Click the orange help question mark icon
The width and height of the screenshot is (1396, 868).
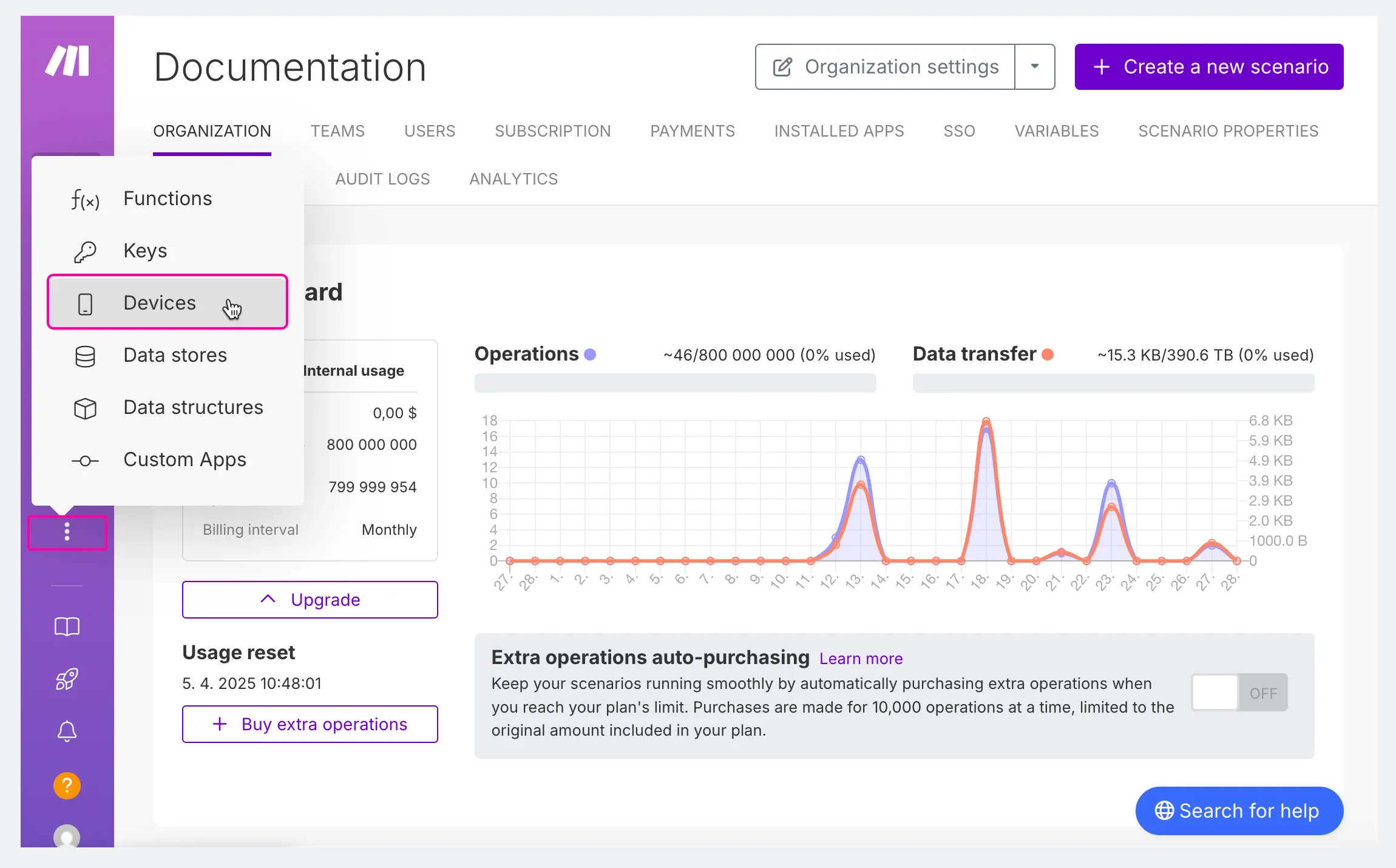[67, 785]
